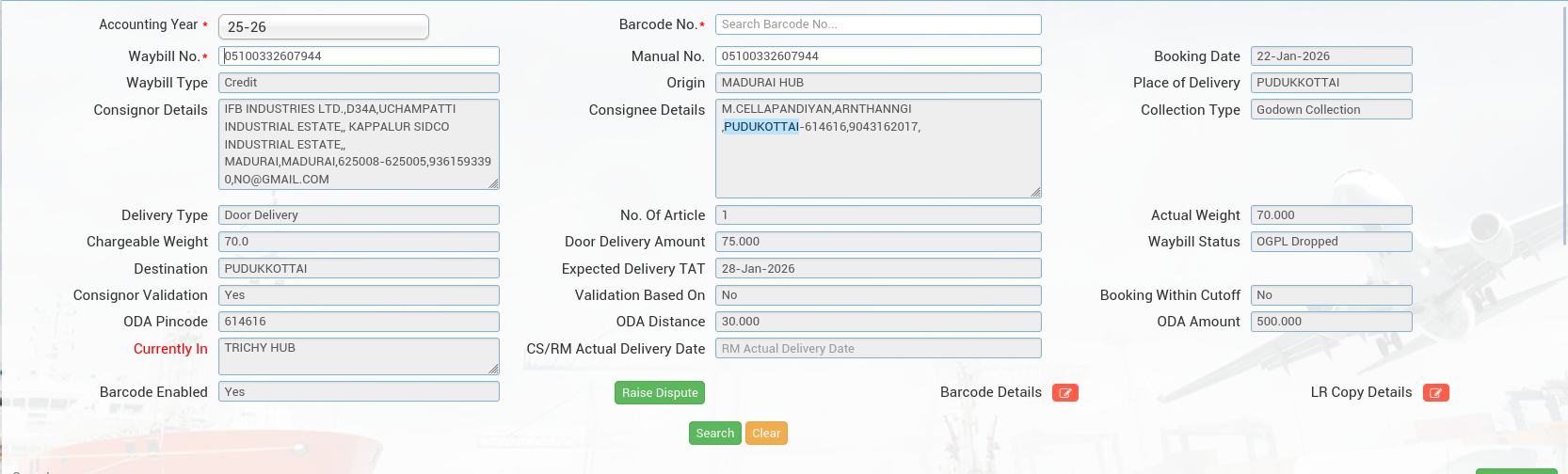
Task: Click the resize handle of Currently In box
Action: [x=493, y=369]
